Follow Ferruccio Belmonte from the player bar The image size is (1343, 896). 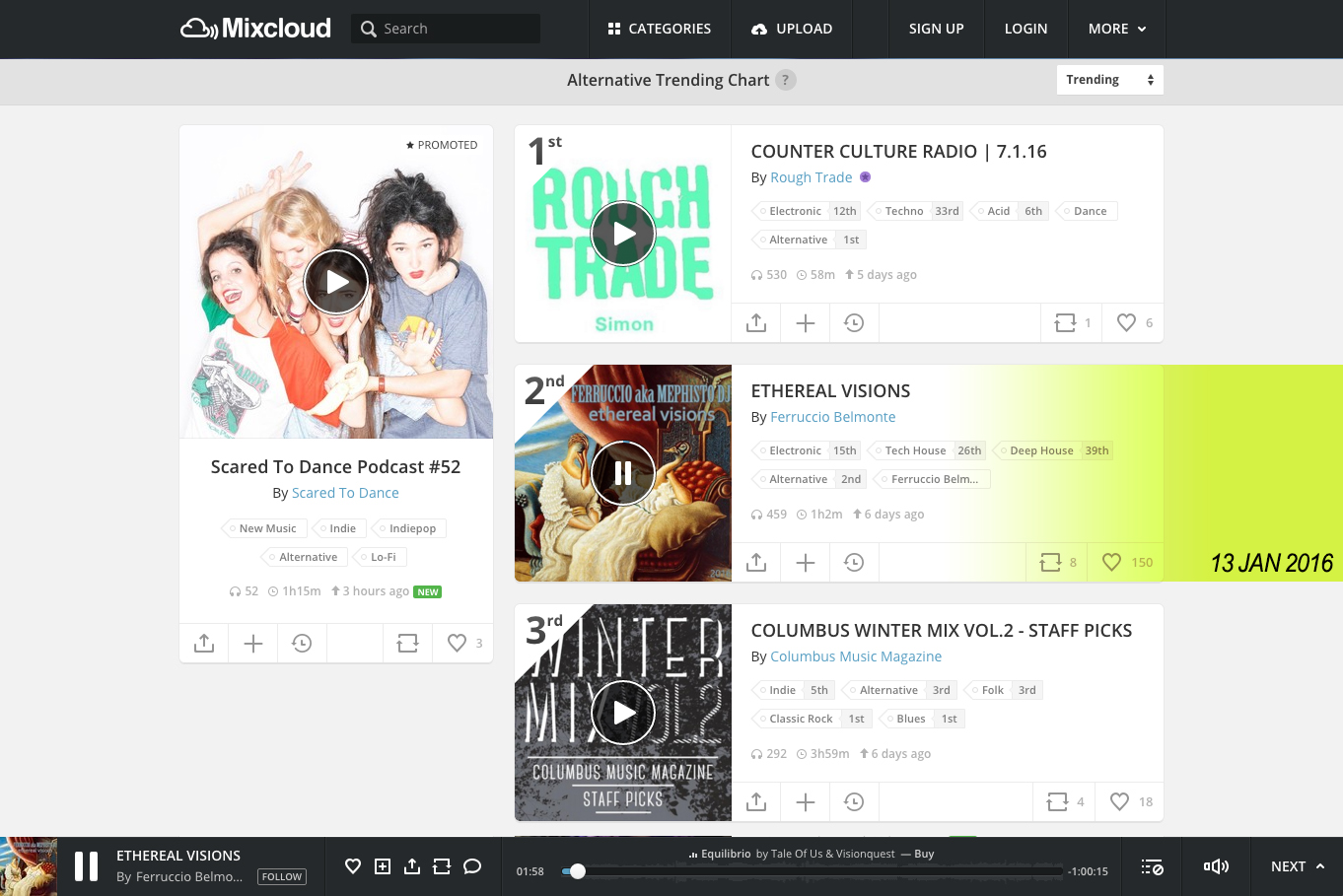282,876
